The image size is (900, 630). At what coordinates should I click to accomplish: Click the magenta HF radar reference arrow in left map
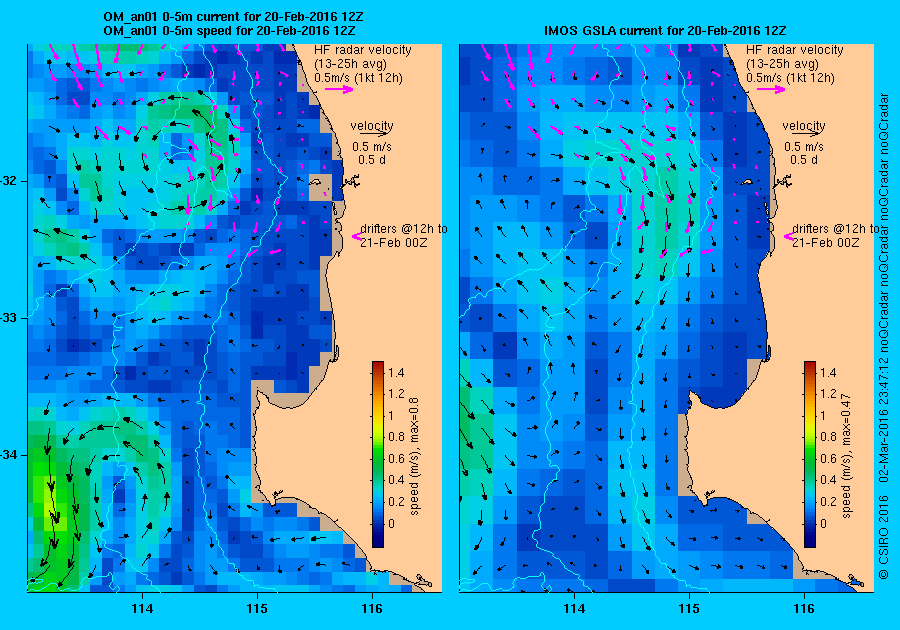point(339,89)
